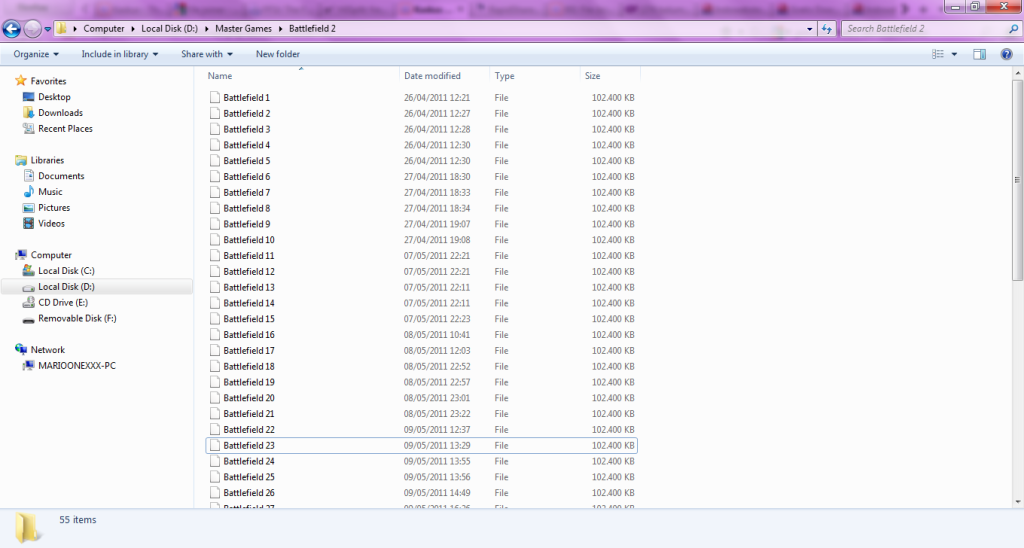This screenshot has width=1024, height=548.
Task: Open Local Disk (D:) in sidebar
Action: click(x=66, y=287)
